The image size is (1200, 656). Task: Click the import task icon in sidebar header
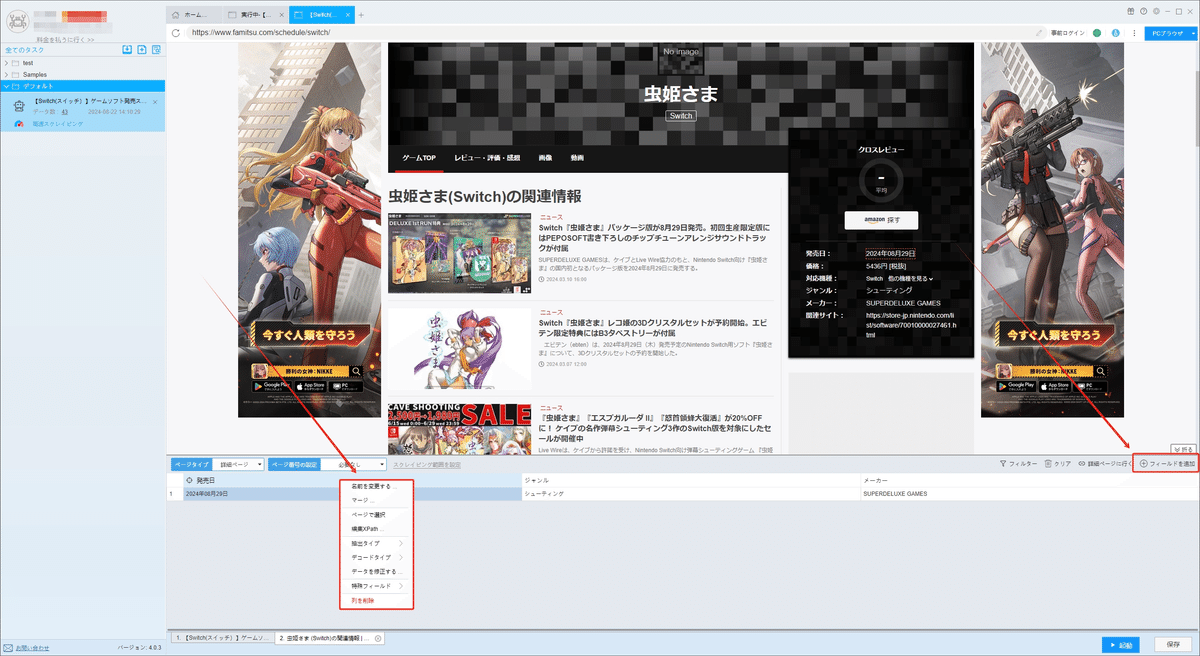127,49
